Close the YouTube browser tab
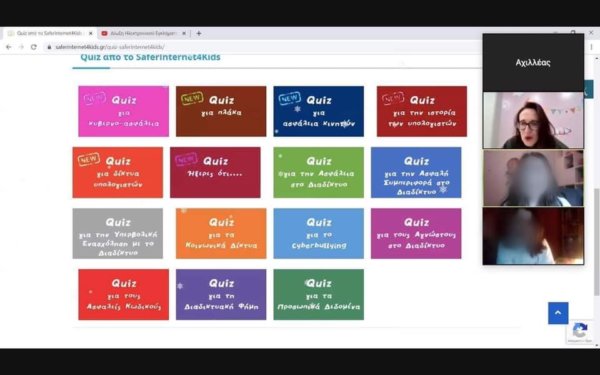This screenshot has height=375, width=600. click(184, 33)
